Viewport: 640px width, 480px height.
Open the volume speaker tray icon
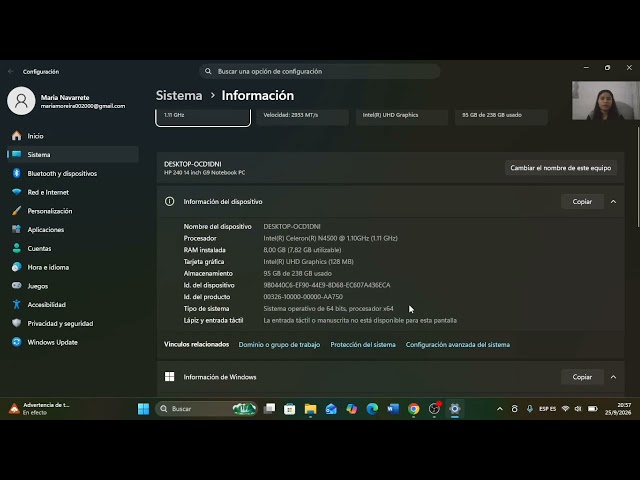[578, 409]
